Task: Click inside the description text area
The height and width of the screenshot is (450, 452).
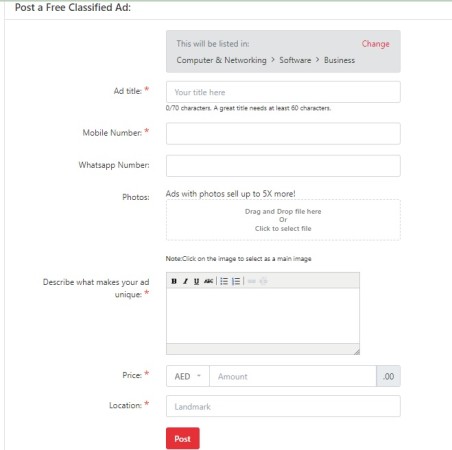Action: [263, 315]
